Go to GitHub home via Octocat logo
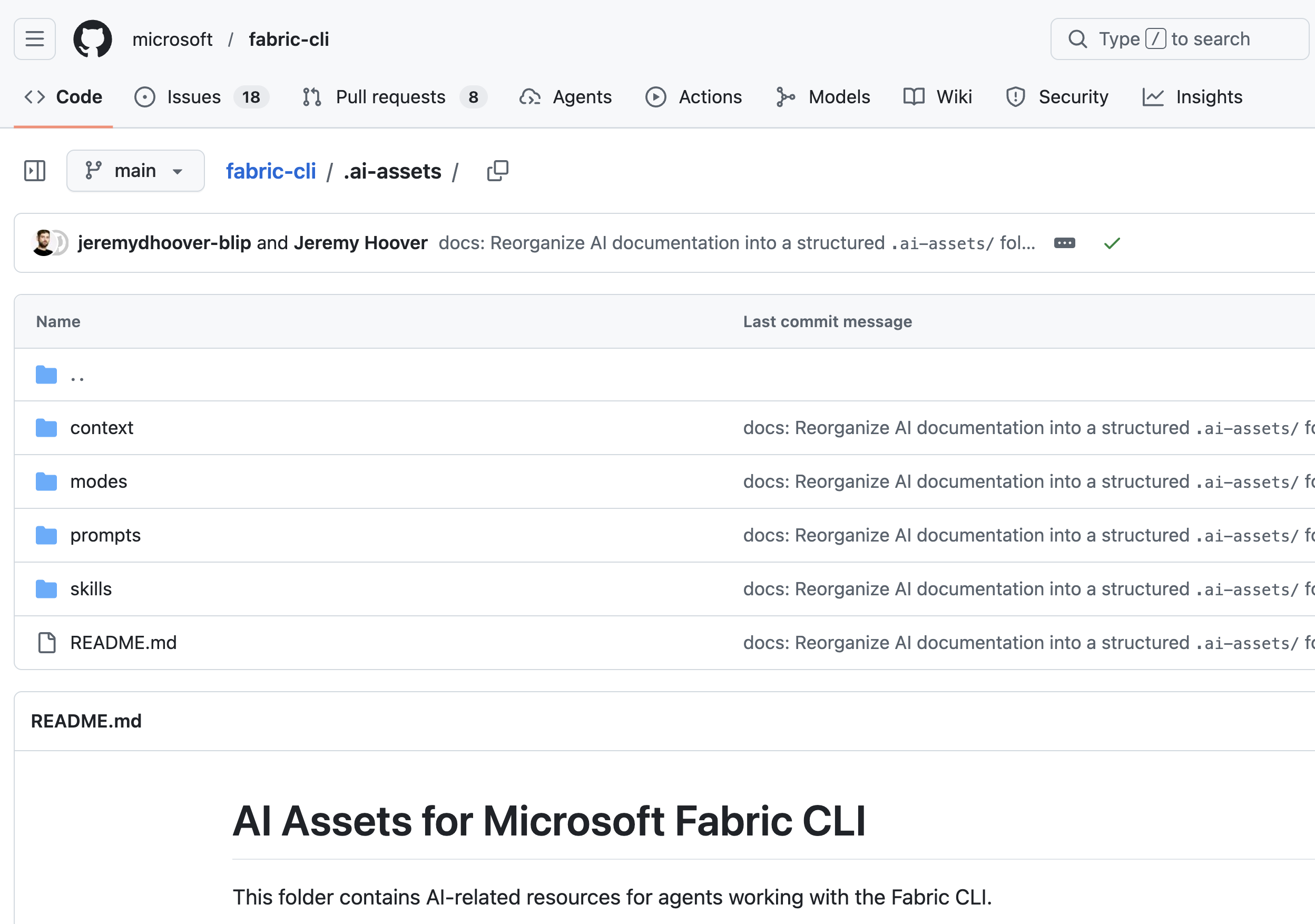The image size is (1315, 924). tap(93, 39)
